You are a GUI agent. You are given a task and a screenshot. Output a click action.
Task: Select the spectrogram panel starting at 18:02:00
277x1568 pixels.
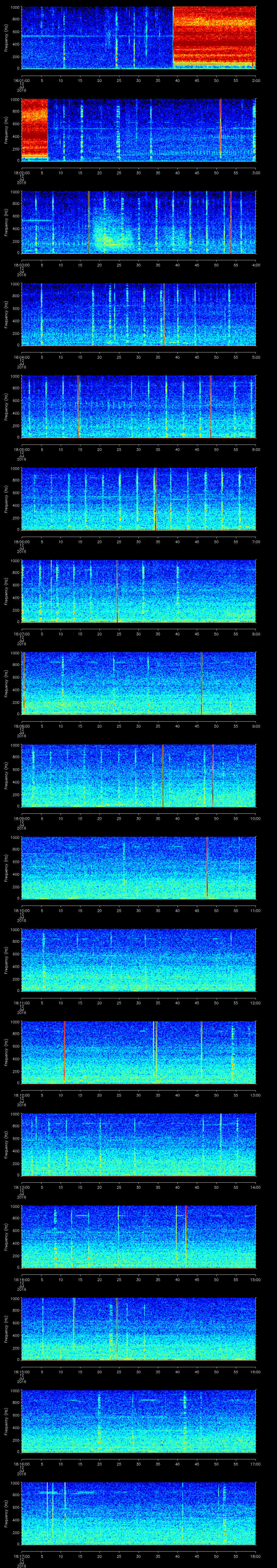point(139,130)
